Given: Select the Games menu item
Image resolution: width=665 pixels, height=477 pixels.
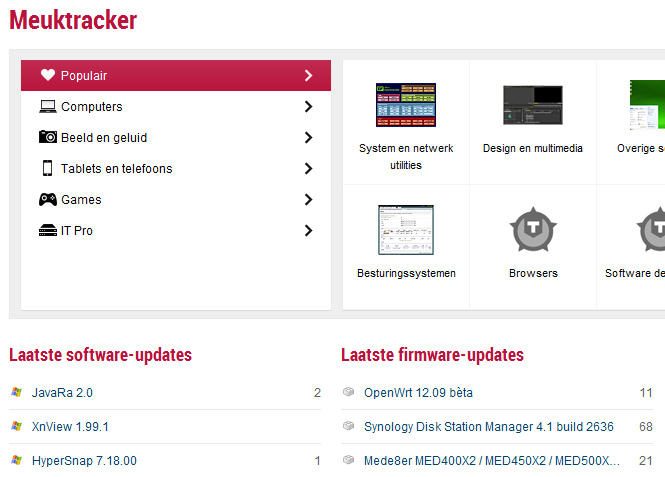Looking at the screenshot, I should [176, 199].
